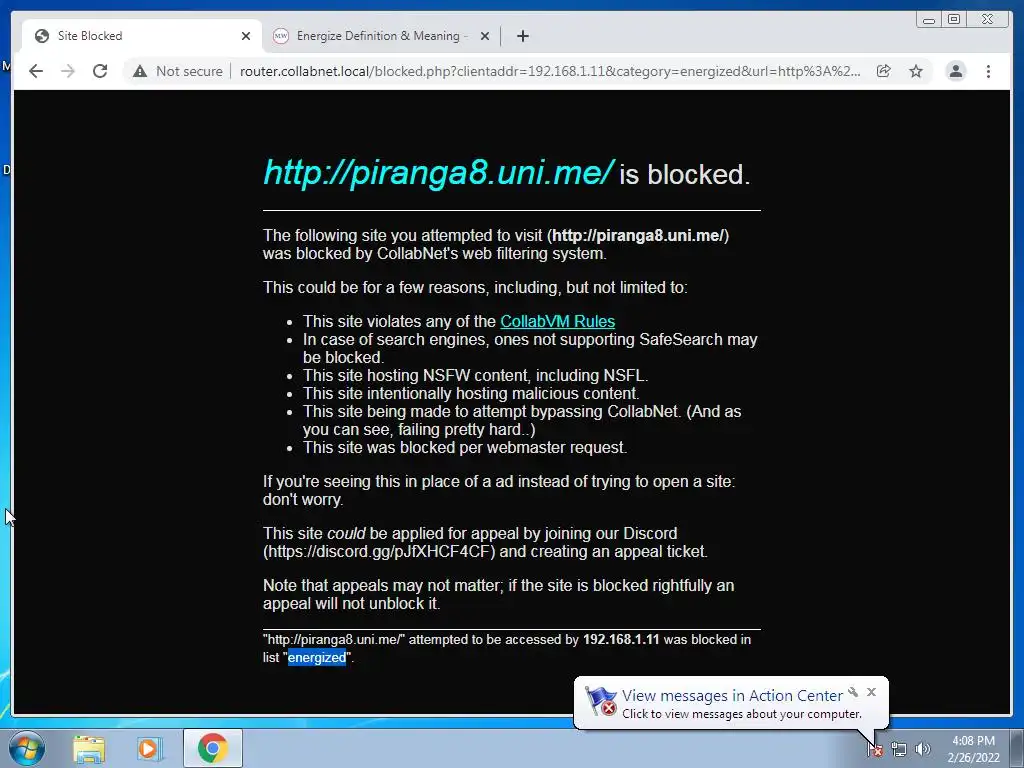The height and width of the screenshot is (768, 1024).
Task: Open the Chrome profile avatar menu
Action: (955, 71)
